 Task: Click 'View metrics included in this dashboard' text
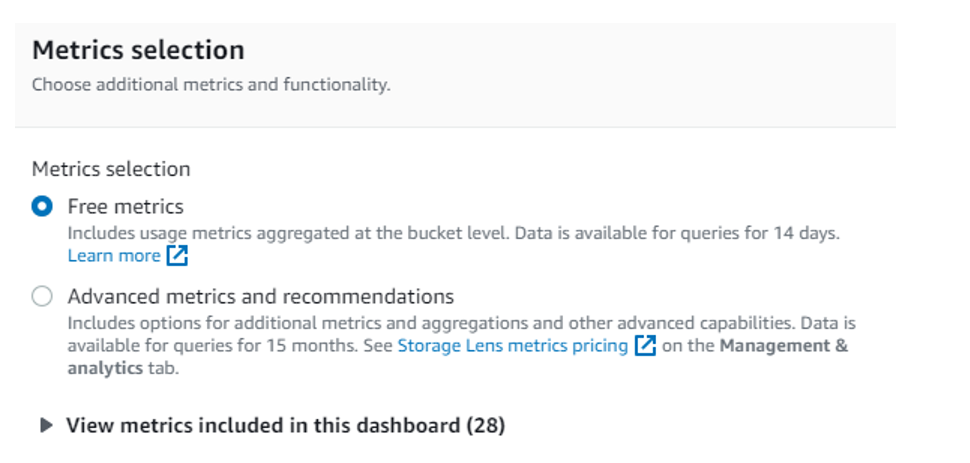pyautogui.click(x=262, y=426)
